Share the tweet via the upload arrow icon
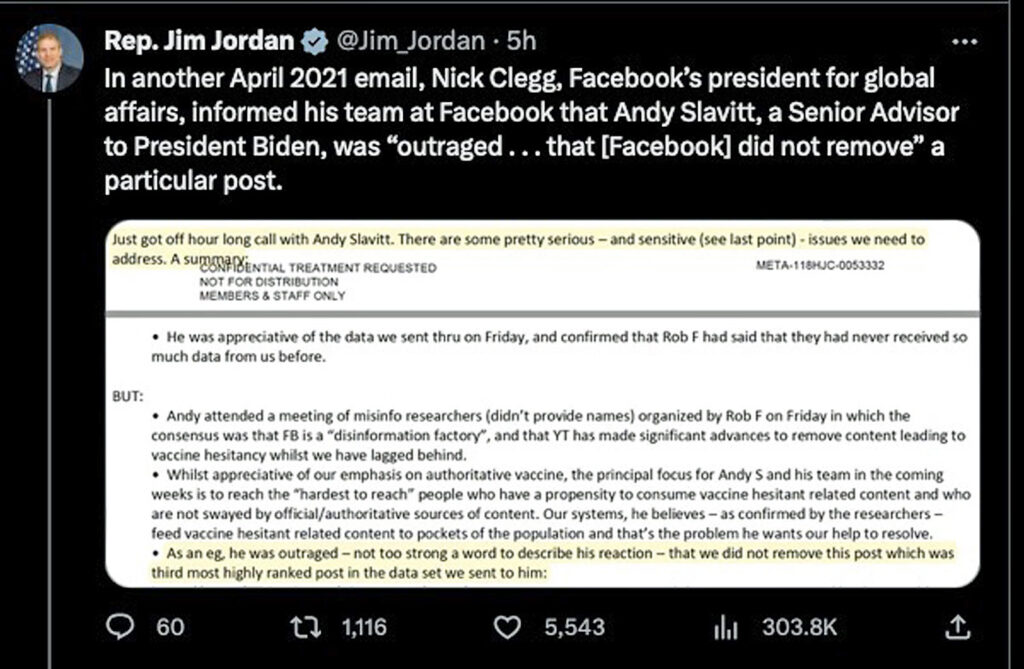Screen dimensions: 1024x669 957,627
